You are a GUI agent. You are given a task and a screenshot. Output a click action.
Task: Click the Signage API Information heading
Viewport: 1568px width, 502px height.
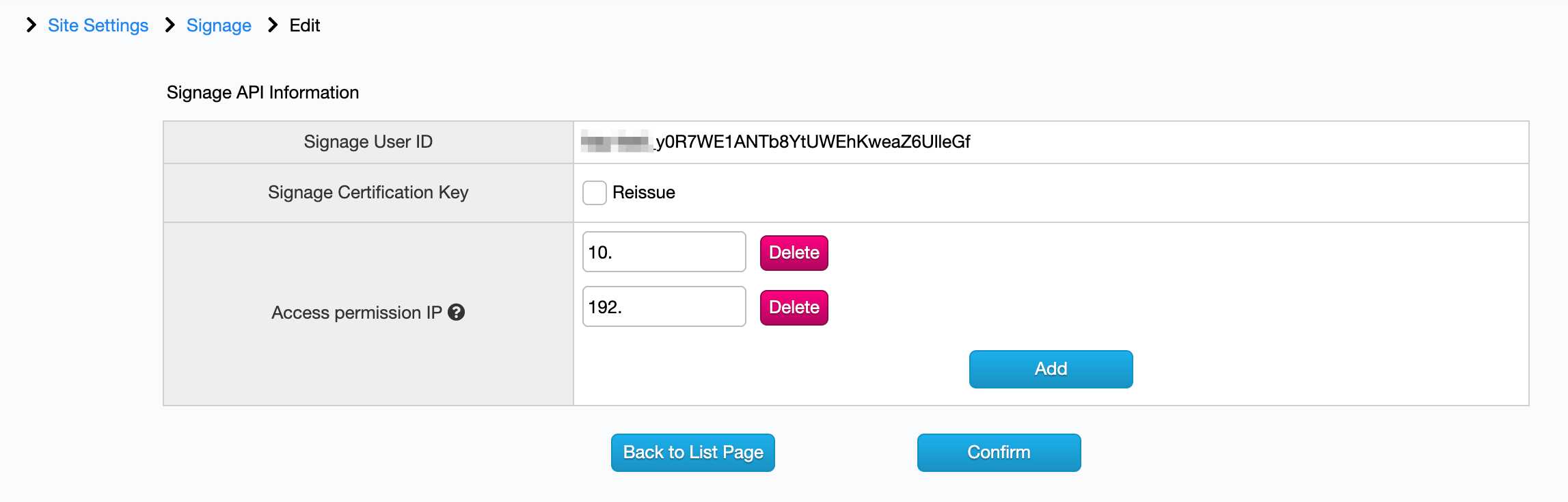(262, 92)
